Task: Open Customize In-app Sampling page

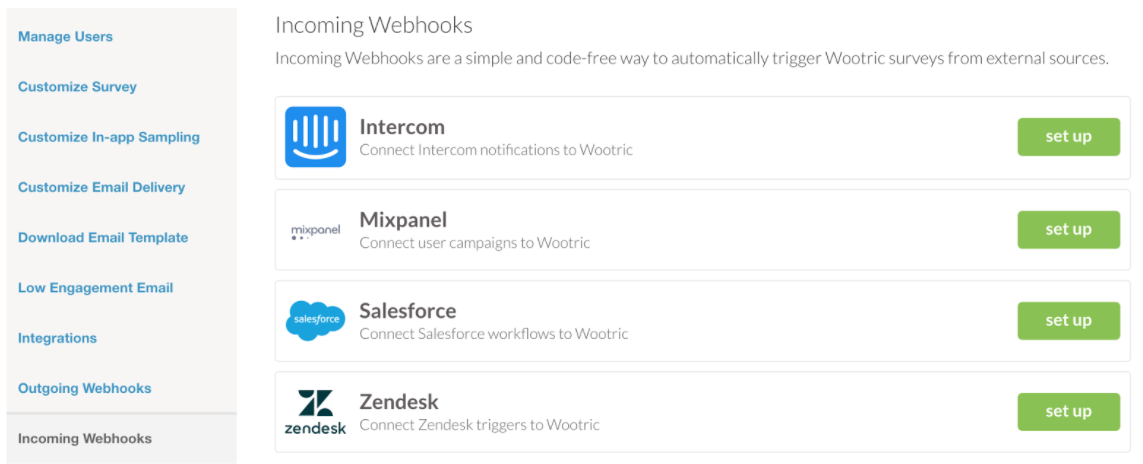Action: tap(109, 137)
